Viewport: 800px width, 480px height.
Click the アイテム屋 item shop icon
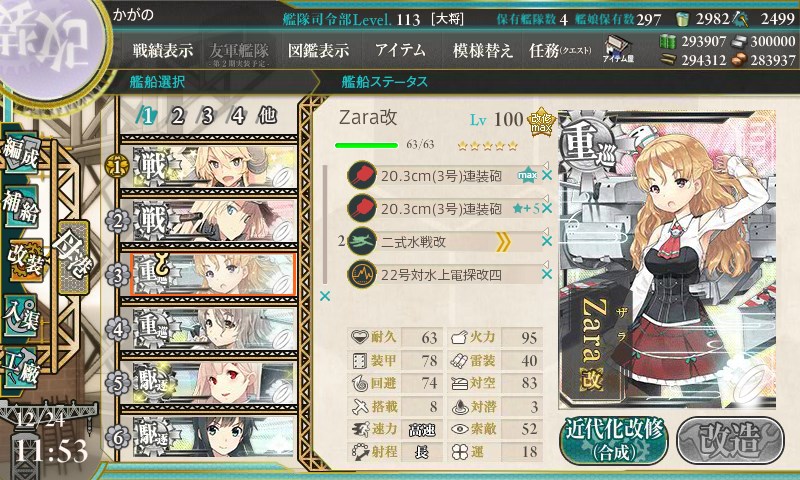pos(618,49)
